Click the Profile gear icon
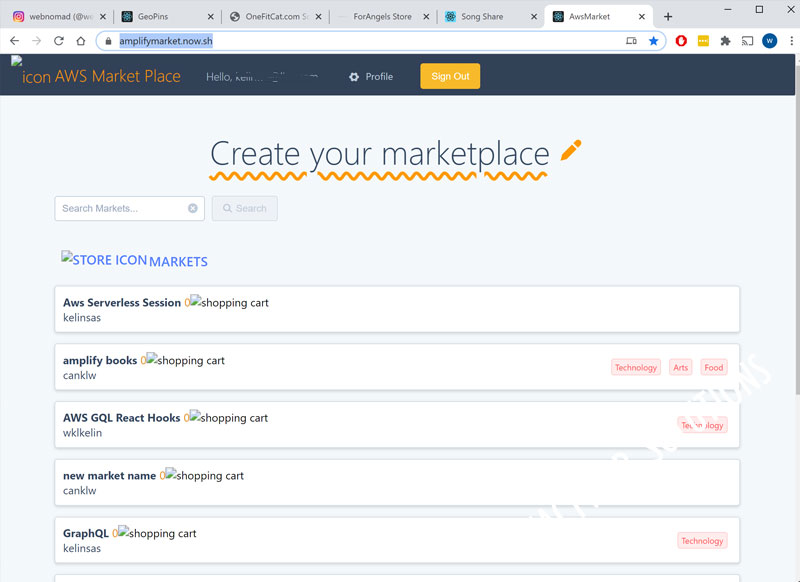 pos(354,77)
